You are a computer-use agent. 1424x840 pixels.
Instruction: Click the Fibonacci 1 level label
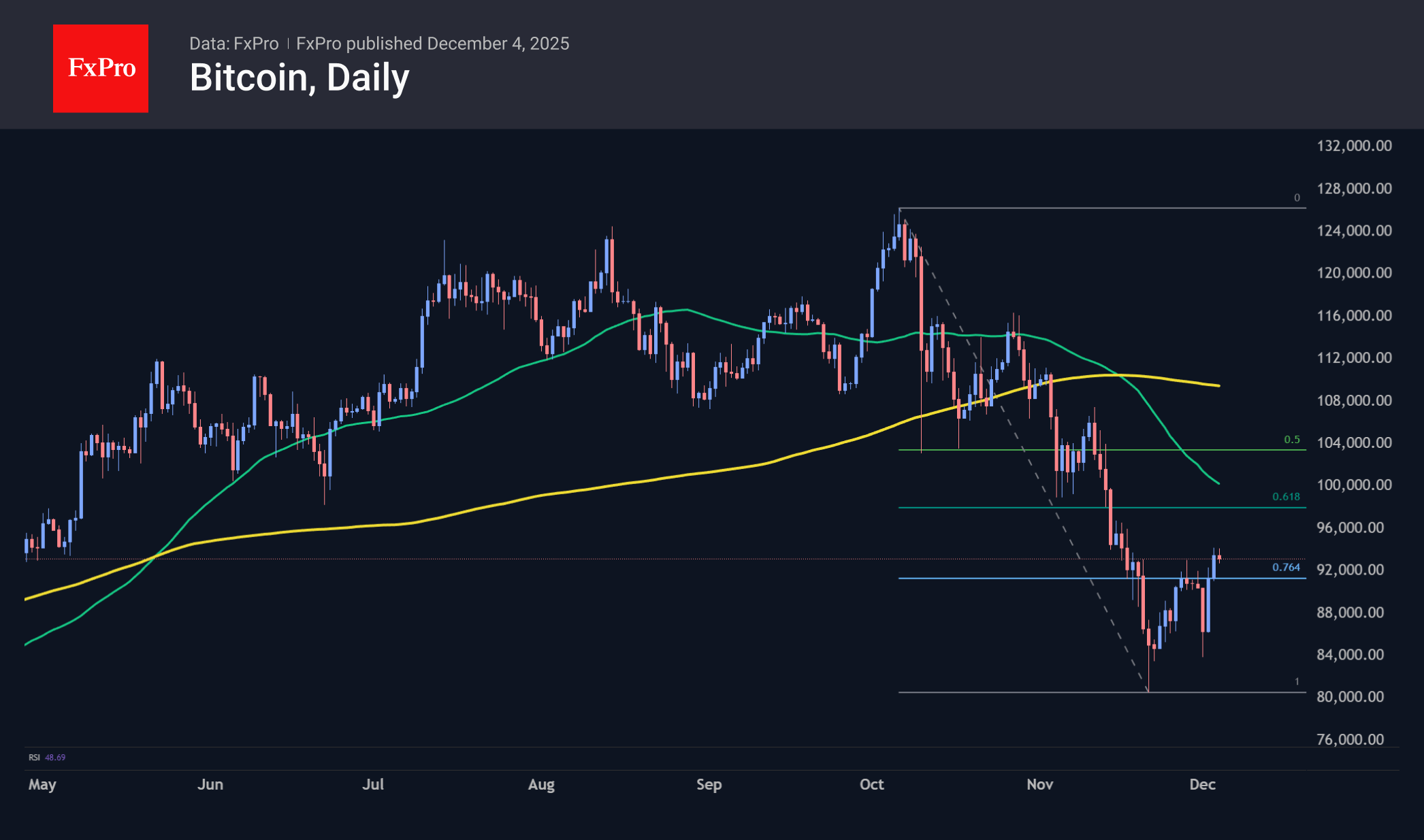[1297, 681]
